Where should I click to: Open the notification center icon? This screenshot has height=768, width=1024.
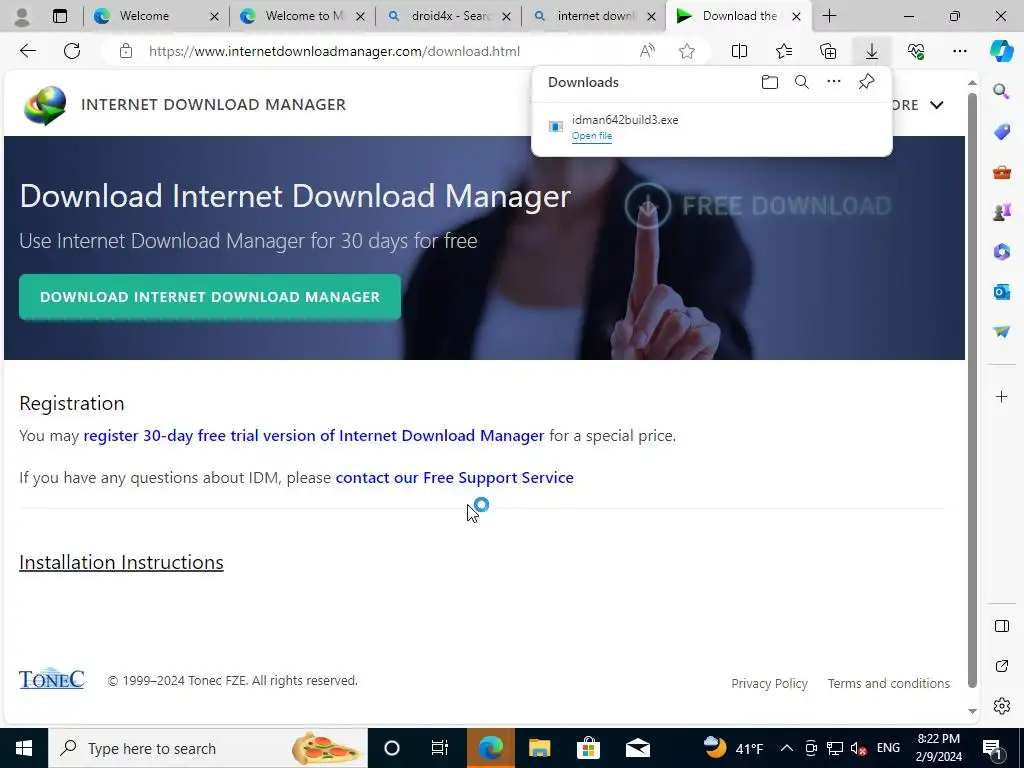(993, 748)
